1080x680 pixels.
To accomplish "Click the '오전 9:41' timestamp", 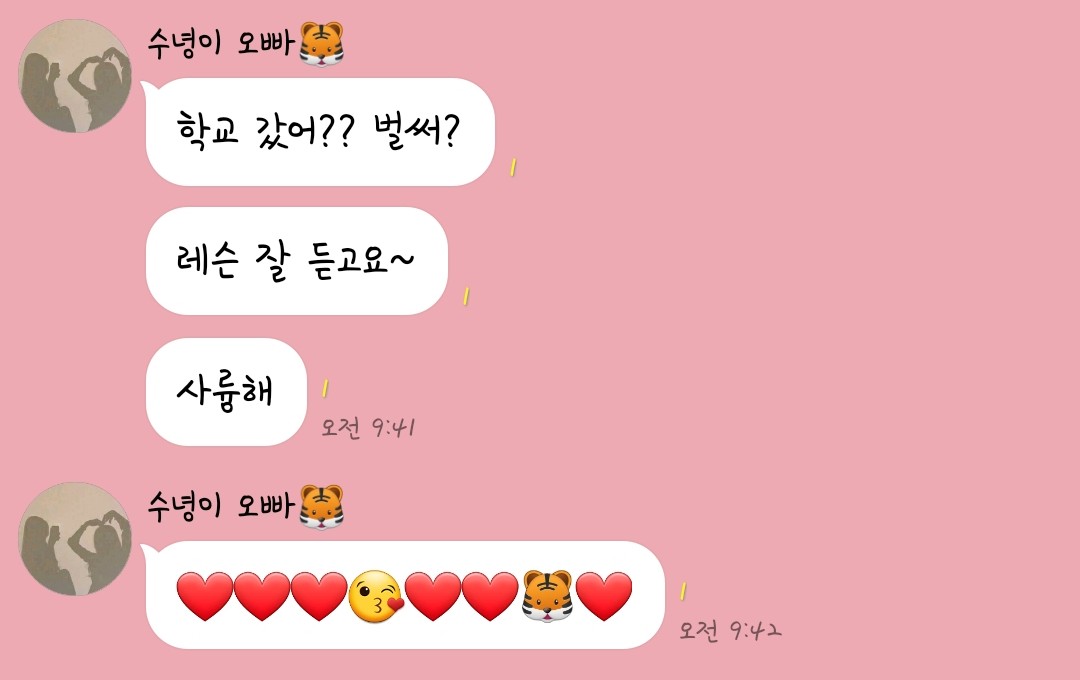I will point(368,428).
